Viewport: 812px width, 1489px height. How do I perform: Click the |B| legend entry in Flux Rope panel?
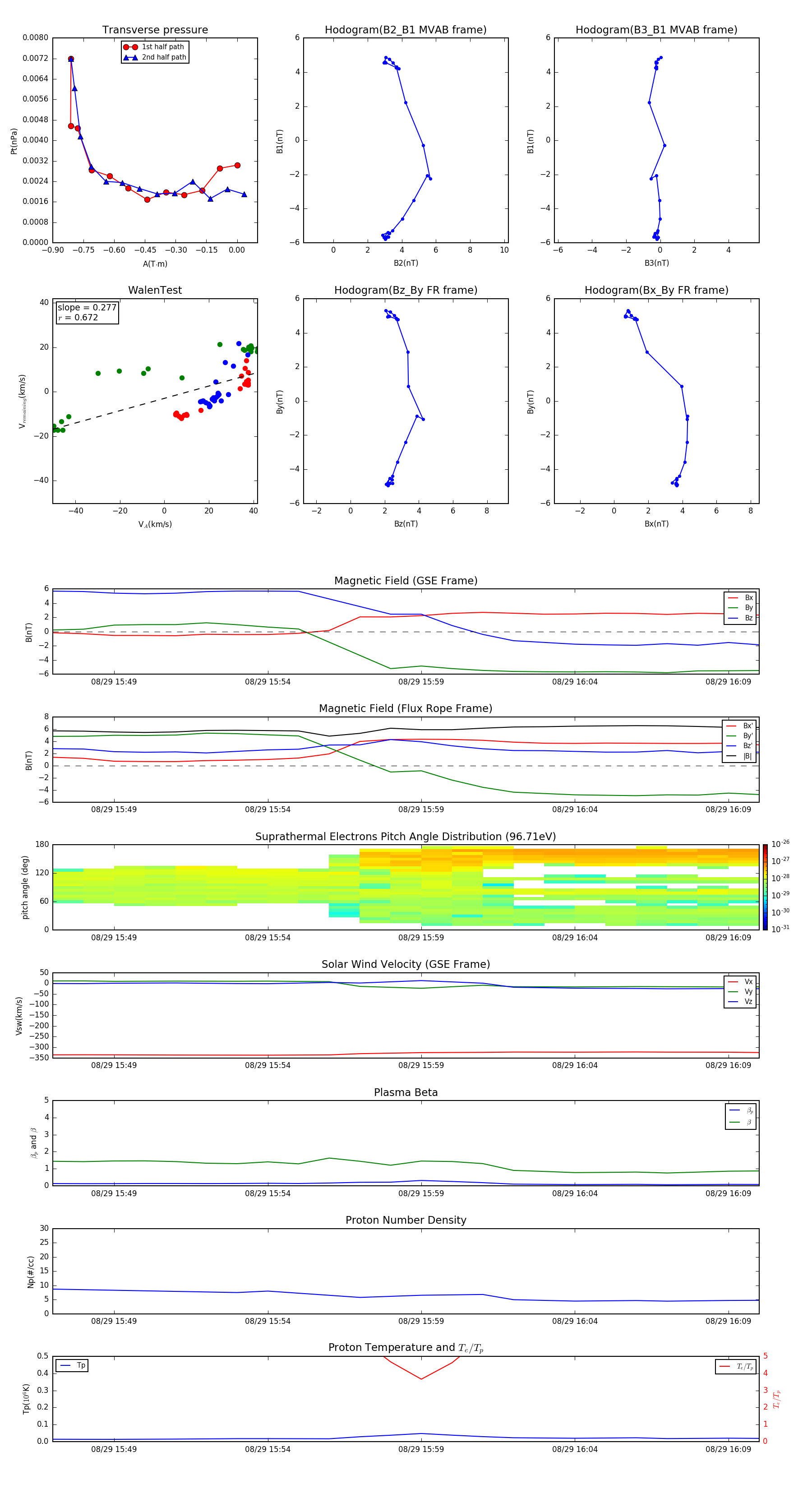coord(740,756)
